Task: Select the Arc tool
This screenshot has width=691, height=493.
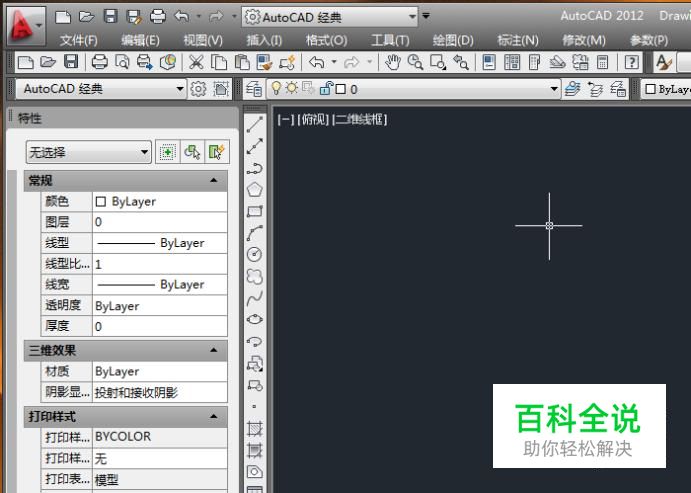Action: click(255, 233)
